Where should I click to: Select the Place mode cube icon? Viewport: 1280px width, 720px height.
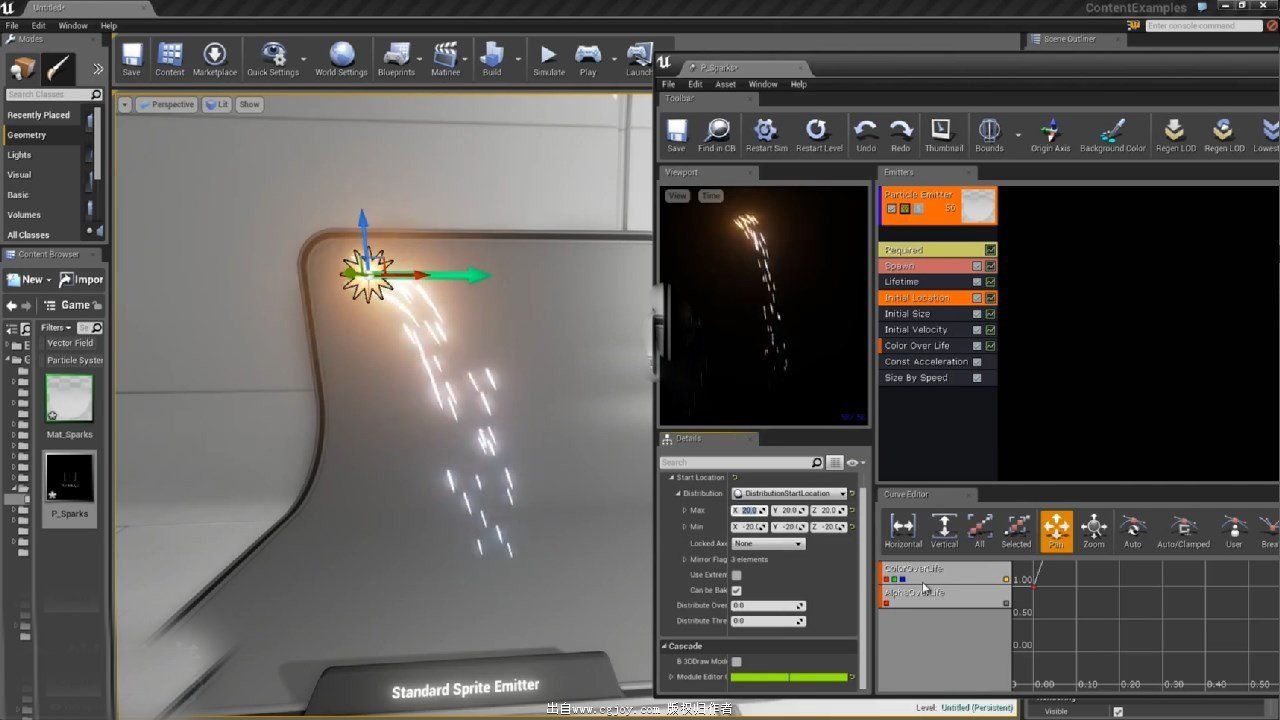click(x=22, y=68)
